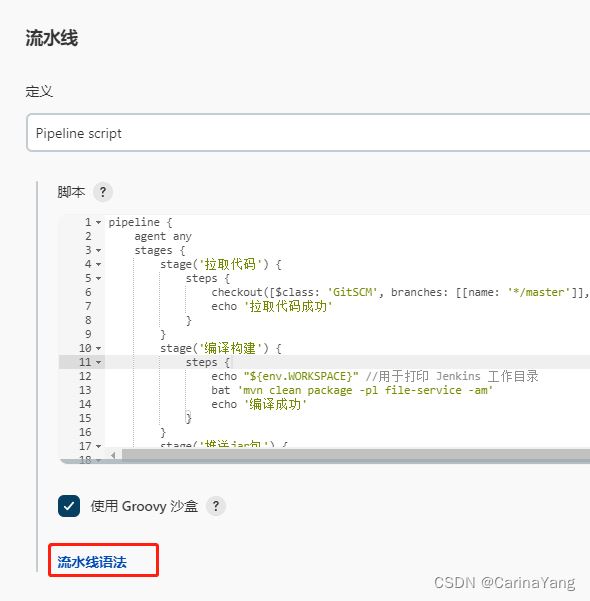
Task: Fold the stage block on line 4
Action: click(x=99, y=264)
